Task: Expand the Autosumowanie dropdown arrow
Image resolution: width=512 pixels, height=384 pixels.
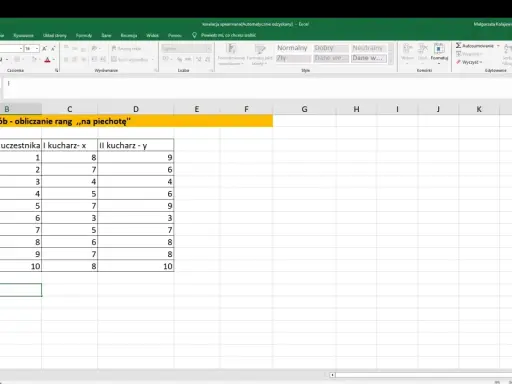Action: [498, 46]
